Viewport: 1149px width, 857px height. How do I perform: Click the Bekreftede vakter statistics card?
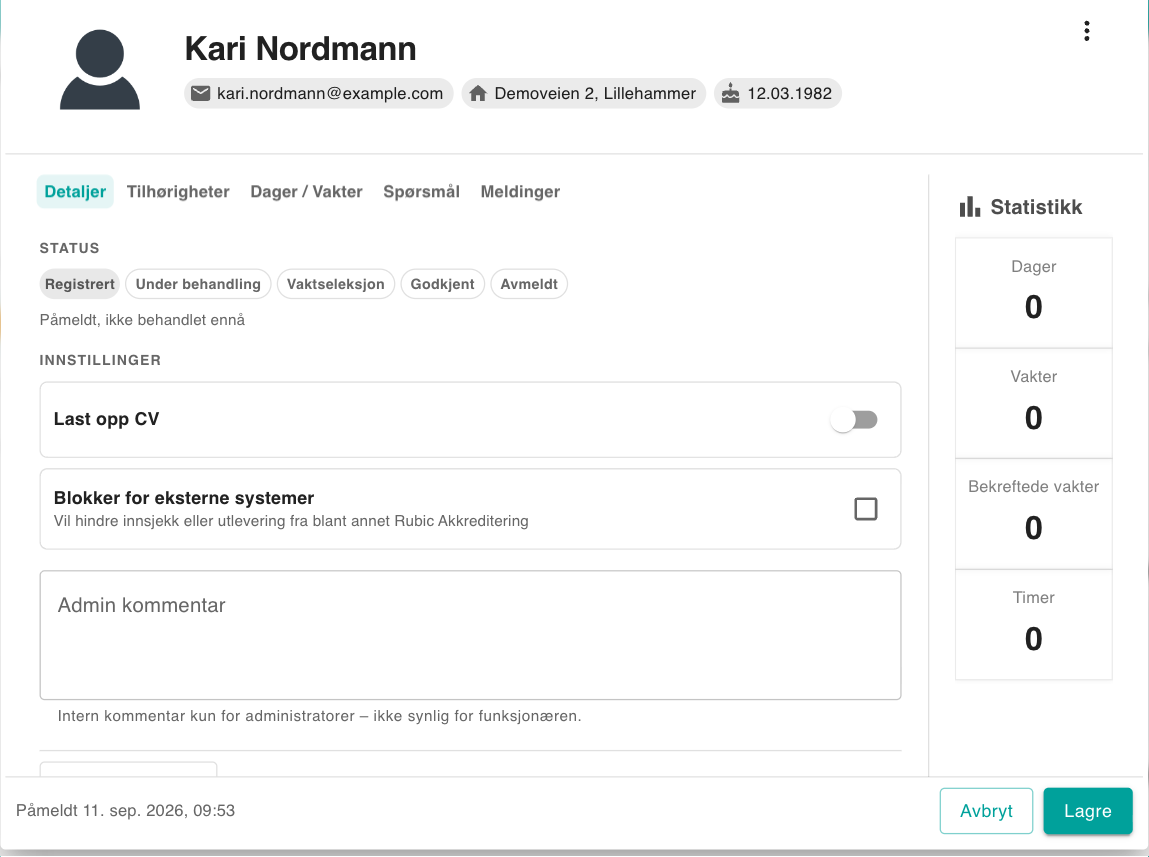(x=1034, y=514)
